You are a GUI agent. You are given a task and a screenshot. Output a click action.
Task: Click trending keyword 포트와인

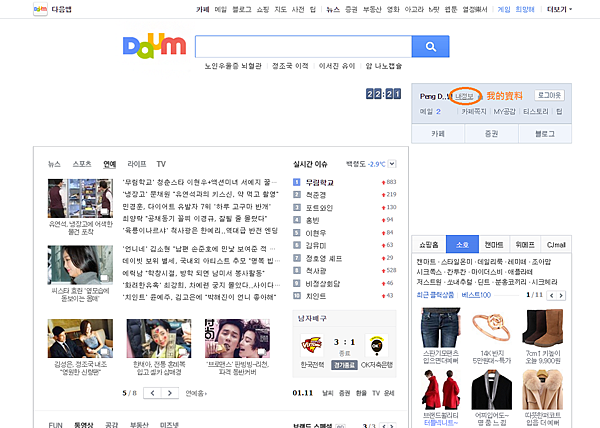pyautogui.click(x=319, y=208)
